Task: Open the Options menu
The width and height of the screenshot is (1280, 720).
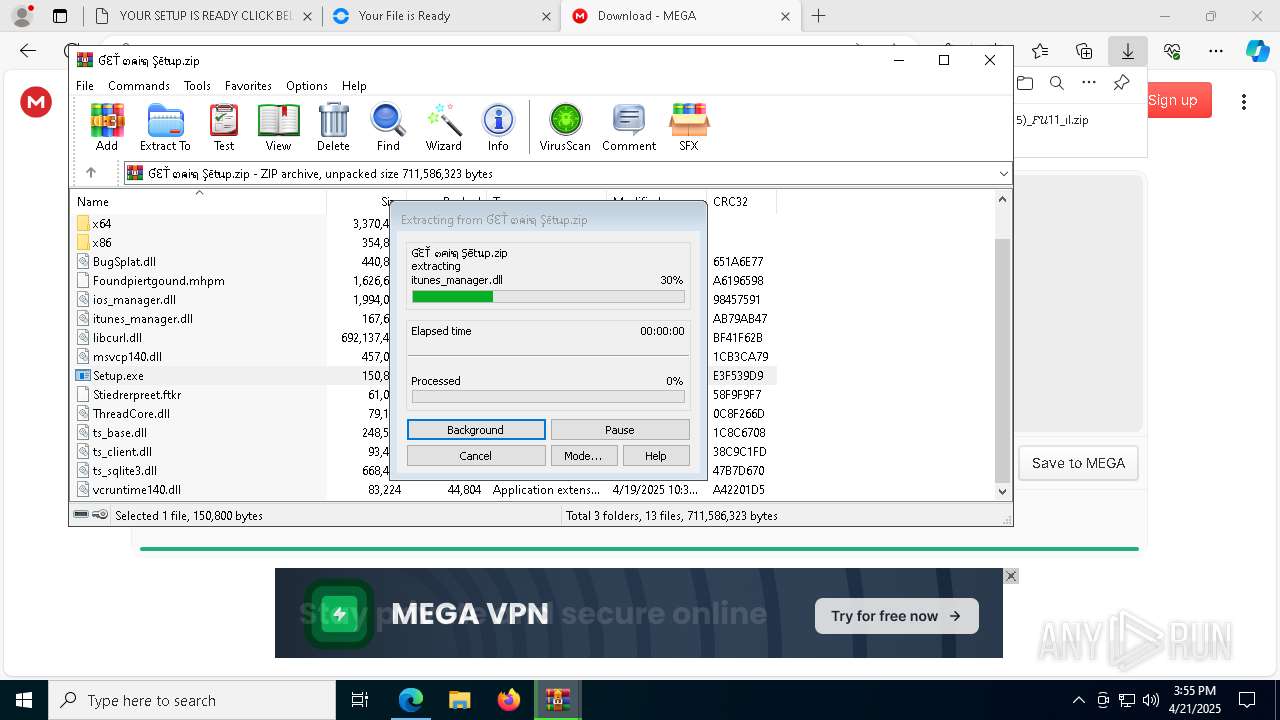Action: 307,86
